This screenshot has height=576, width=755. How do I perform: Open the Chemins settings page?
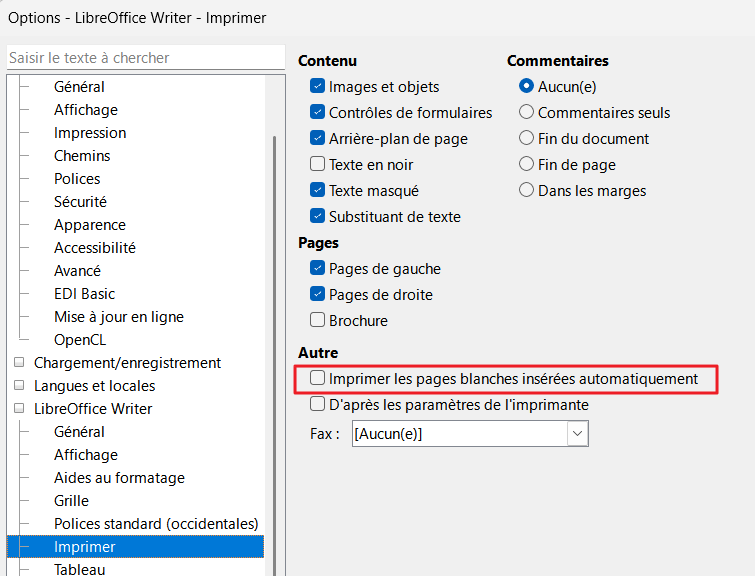(82, 156)
